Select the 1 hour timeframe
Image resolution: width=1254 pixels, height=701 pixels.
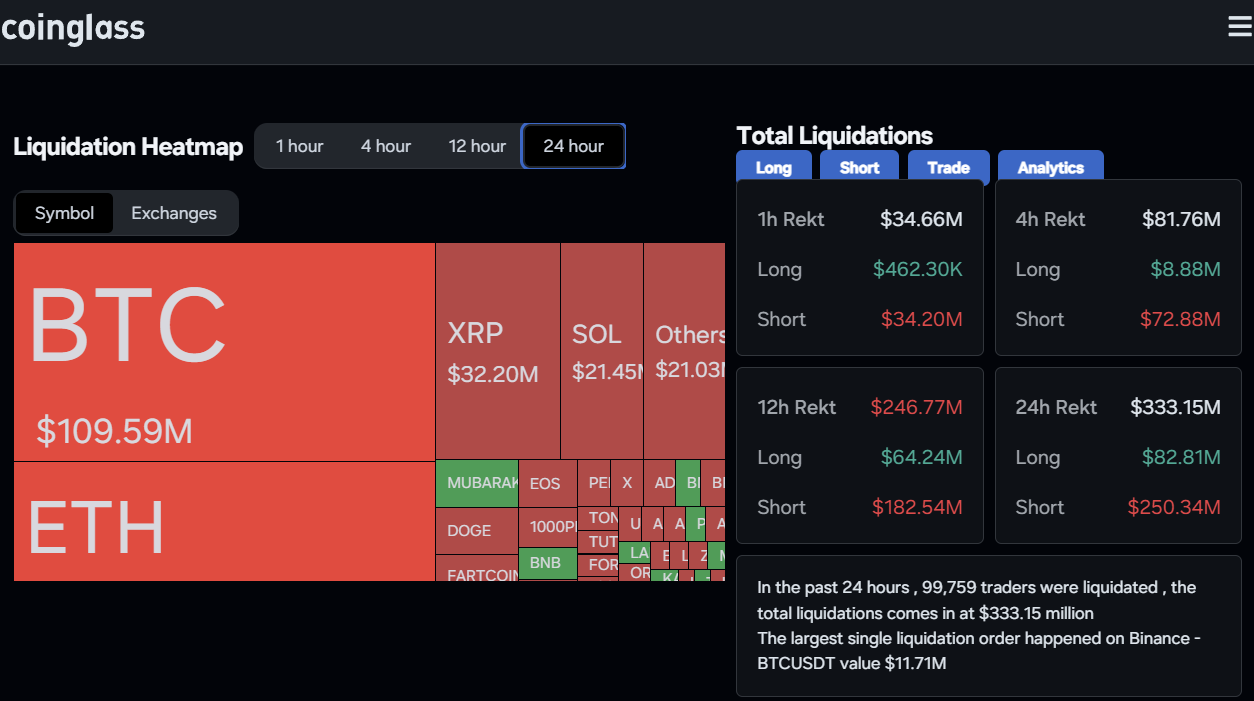[x=299, y=146]
